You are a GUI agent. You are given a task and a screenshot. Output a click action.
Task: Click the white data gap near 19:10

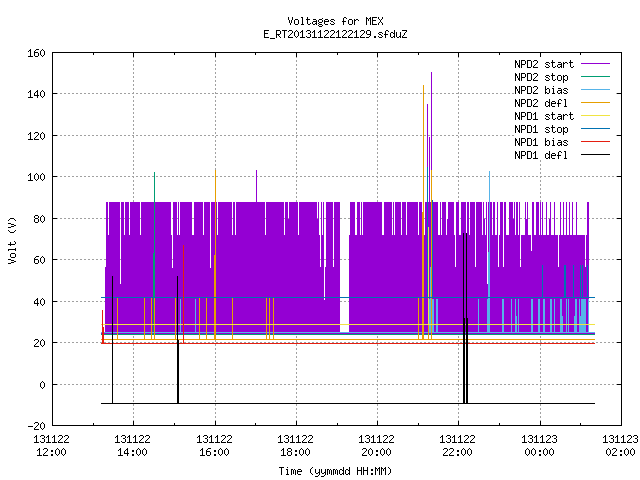point(344,267)
